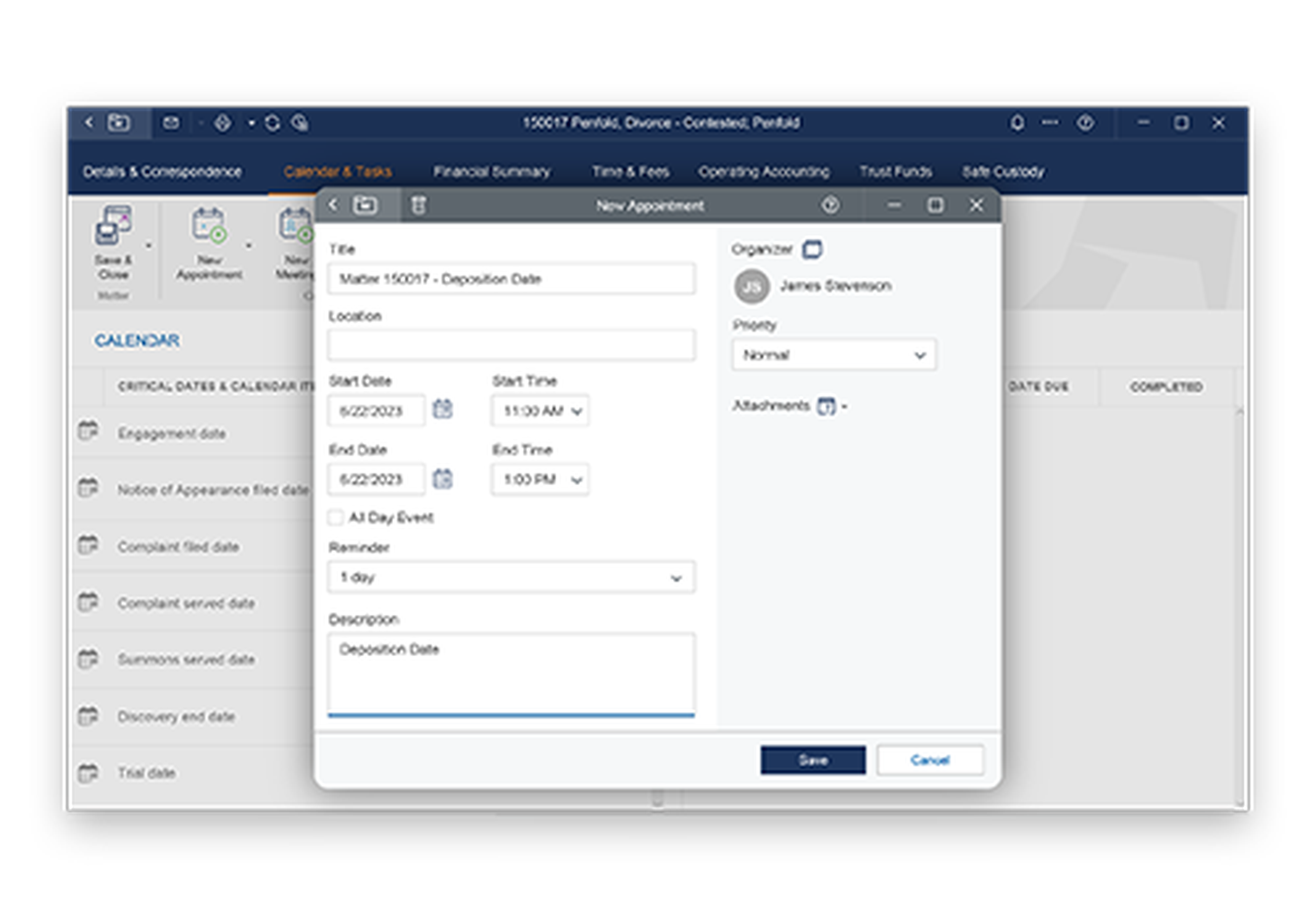Expand the End Time dropdown
Screen dimensions: 1316x921
point(577,480)
